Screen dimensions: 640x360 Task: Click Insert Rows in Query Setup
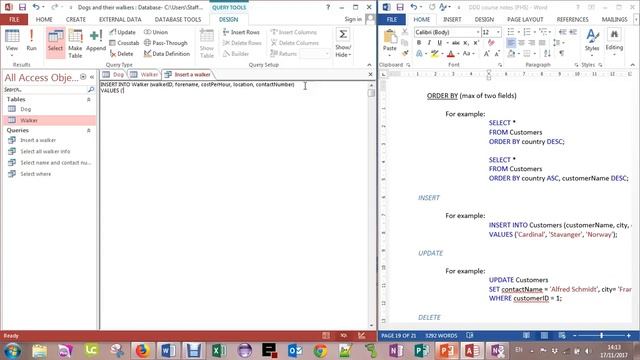[241, 32]
